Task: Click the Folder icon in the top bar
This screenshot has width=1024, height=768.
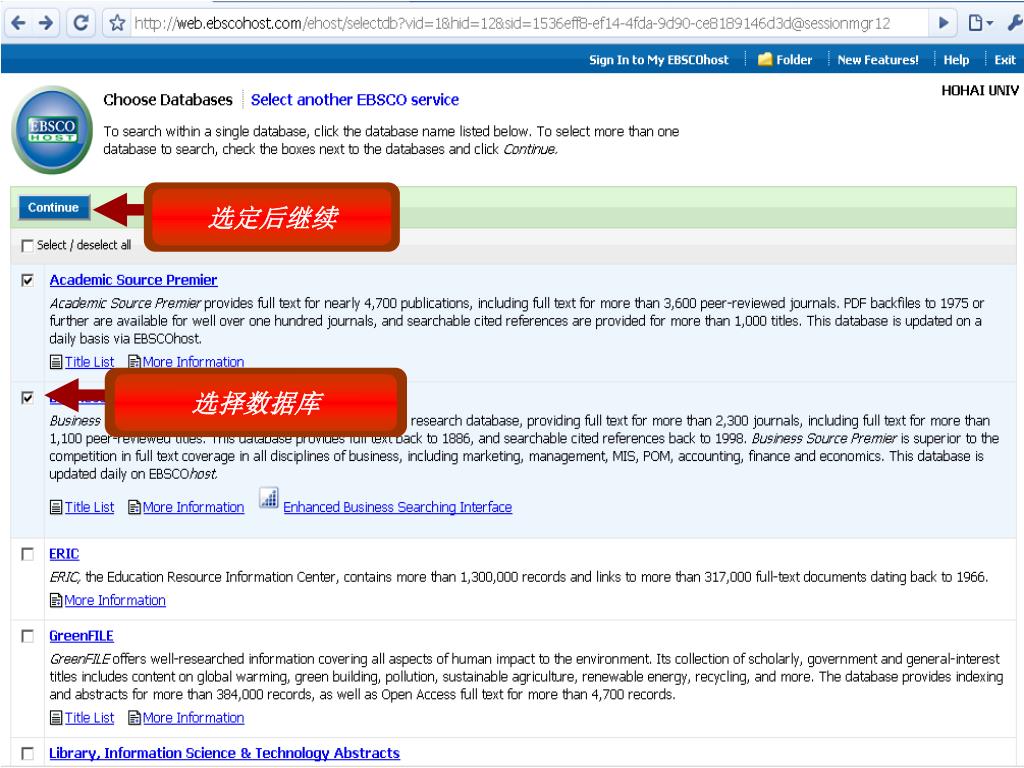Action: tap(764, 59)
